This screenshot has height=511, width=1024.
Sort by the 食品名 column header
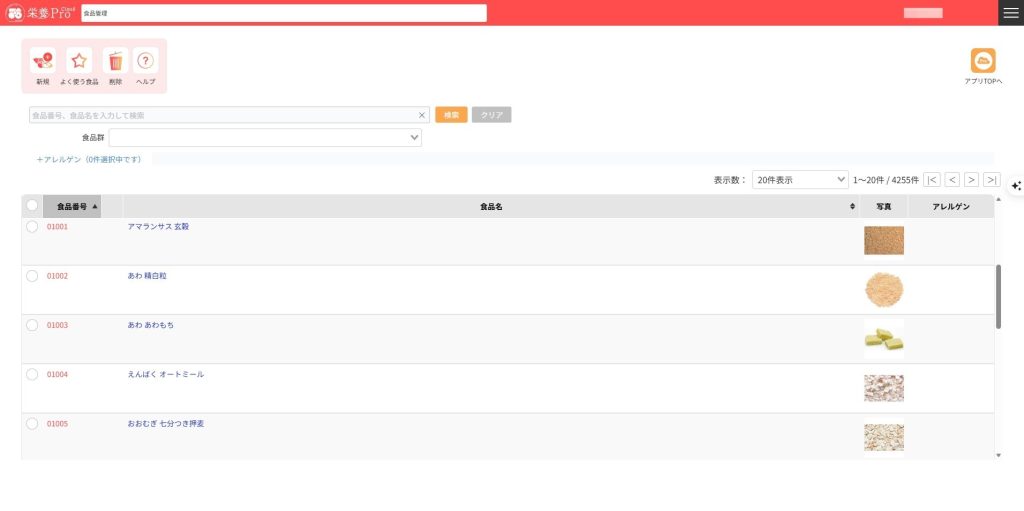490,206
